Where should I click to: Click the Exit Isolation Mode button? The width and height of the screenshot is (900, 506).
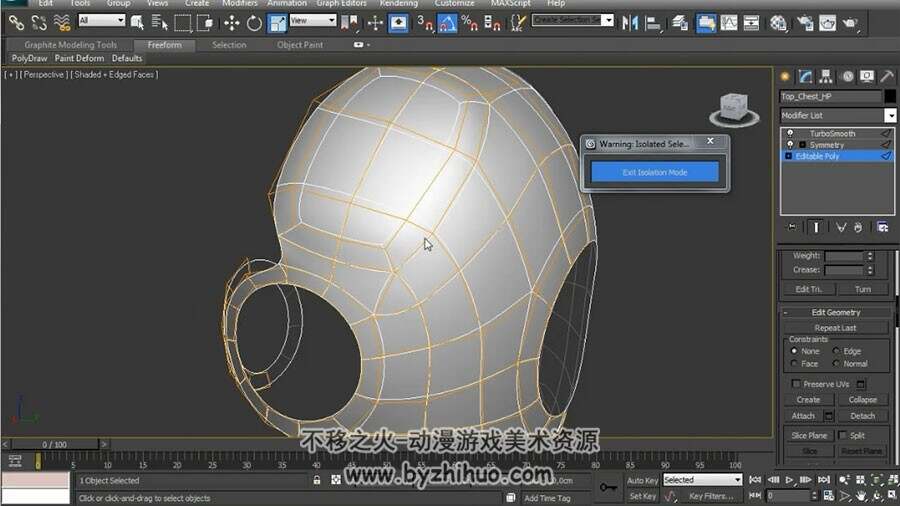coord(654,172)
